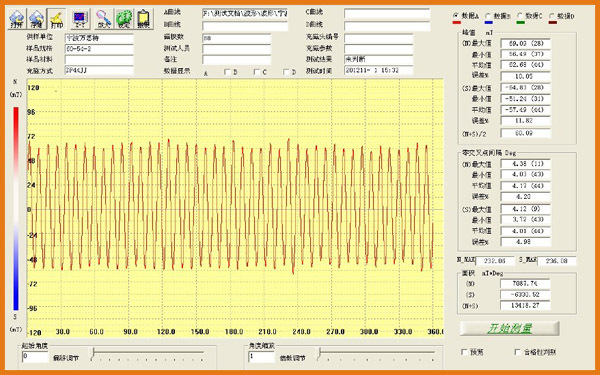Click the Print (打印) toolbar icon
Screen dimensions: 600x375
57,19
